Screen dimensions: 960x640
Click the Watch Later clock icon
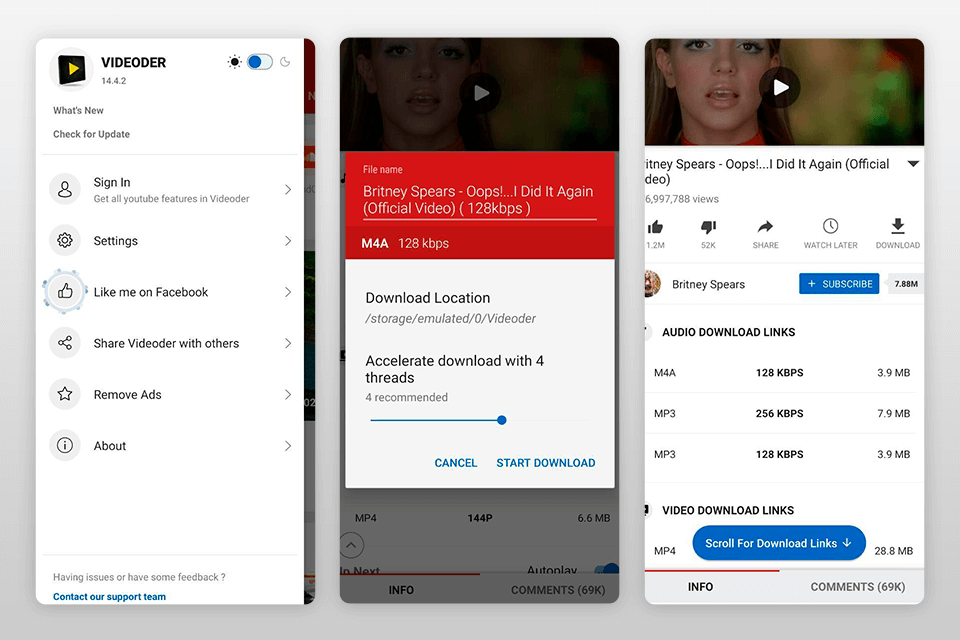(831, 226)
